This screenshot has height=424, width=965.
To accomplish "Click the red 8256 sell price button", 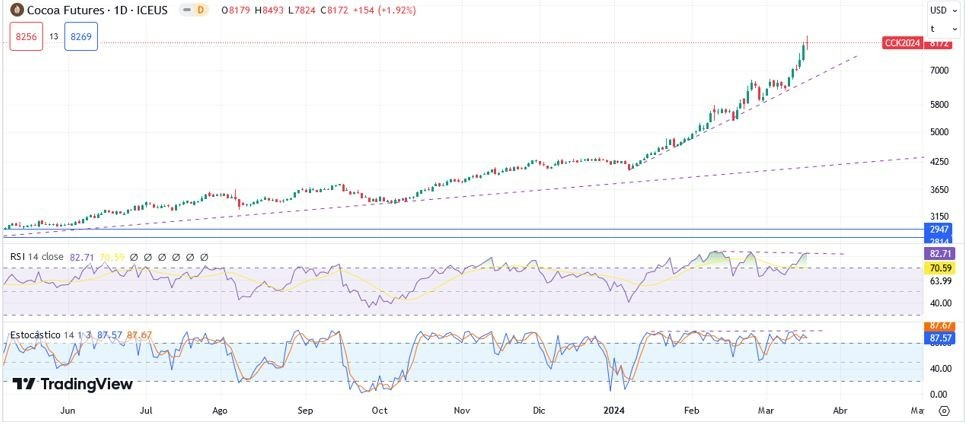I will [26, 36].
